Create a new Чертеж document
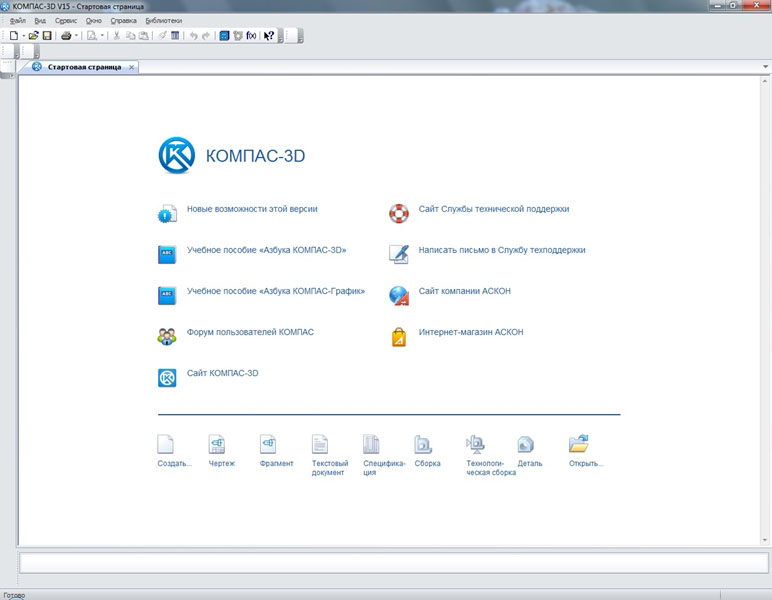Image resolution: width=772 pixels, height=600 pixels. pos(217,444)
